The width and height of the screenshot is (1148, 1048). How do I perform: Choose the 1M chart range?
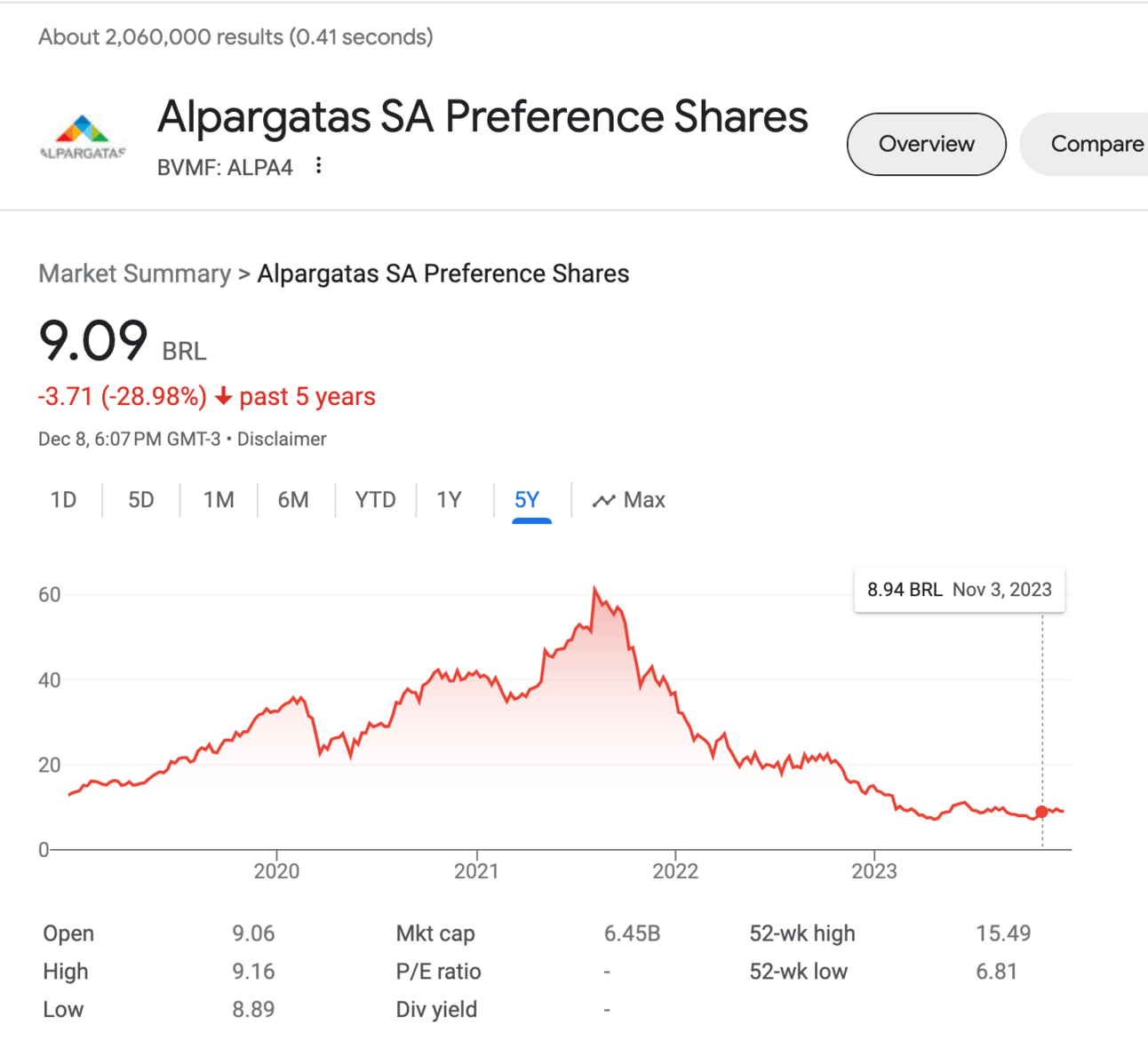click(x=219, y=500)
